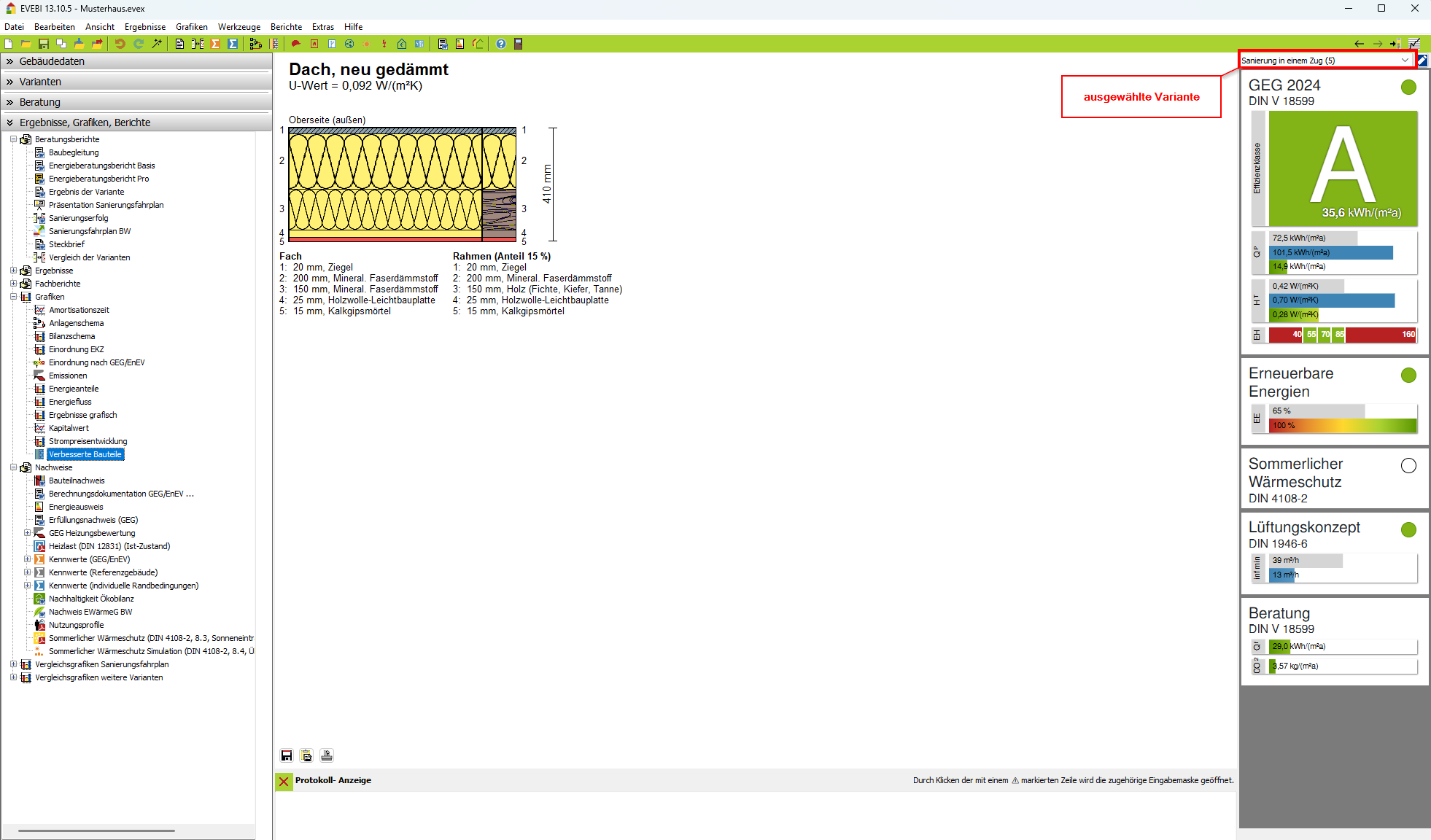
Task: Collapse the Grafiken tree node
Action: tap(13, 297)
